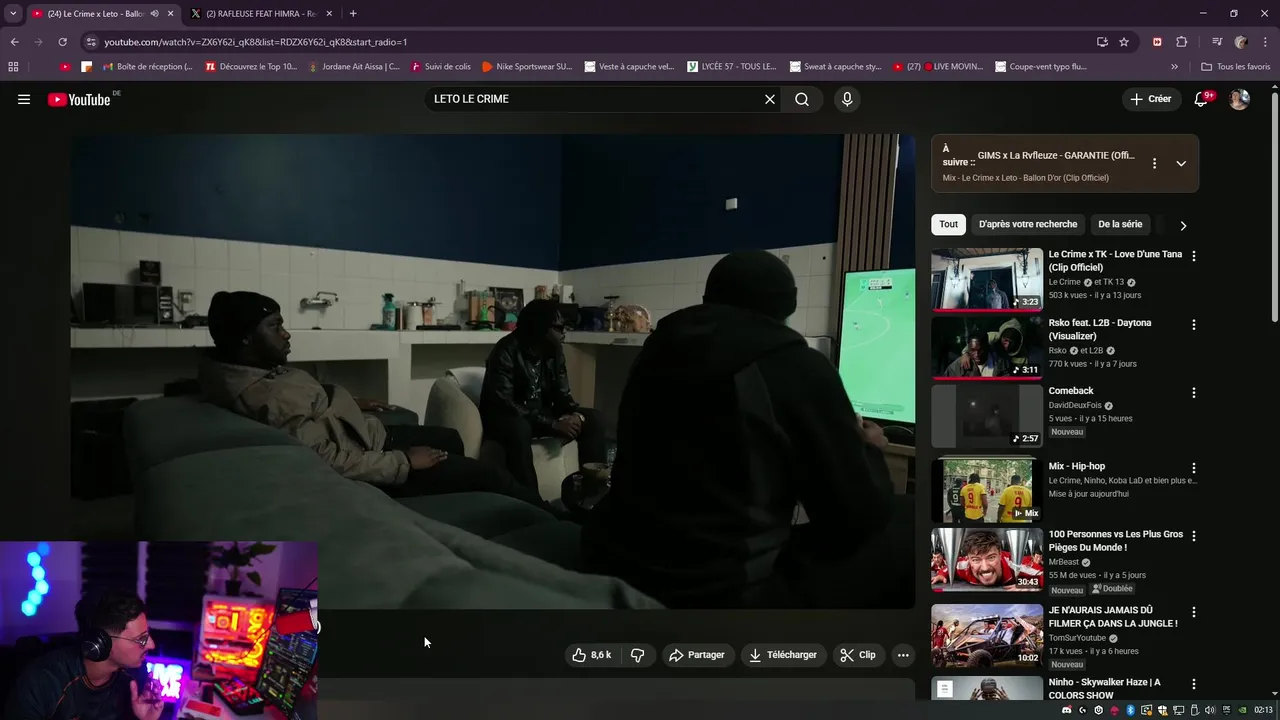
Task: Run search with the magnifier icon
Action: (x=802, y=99)
